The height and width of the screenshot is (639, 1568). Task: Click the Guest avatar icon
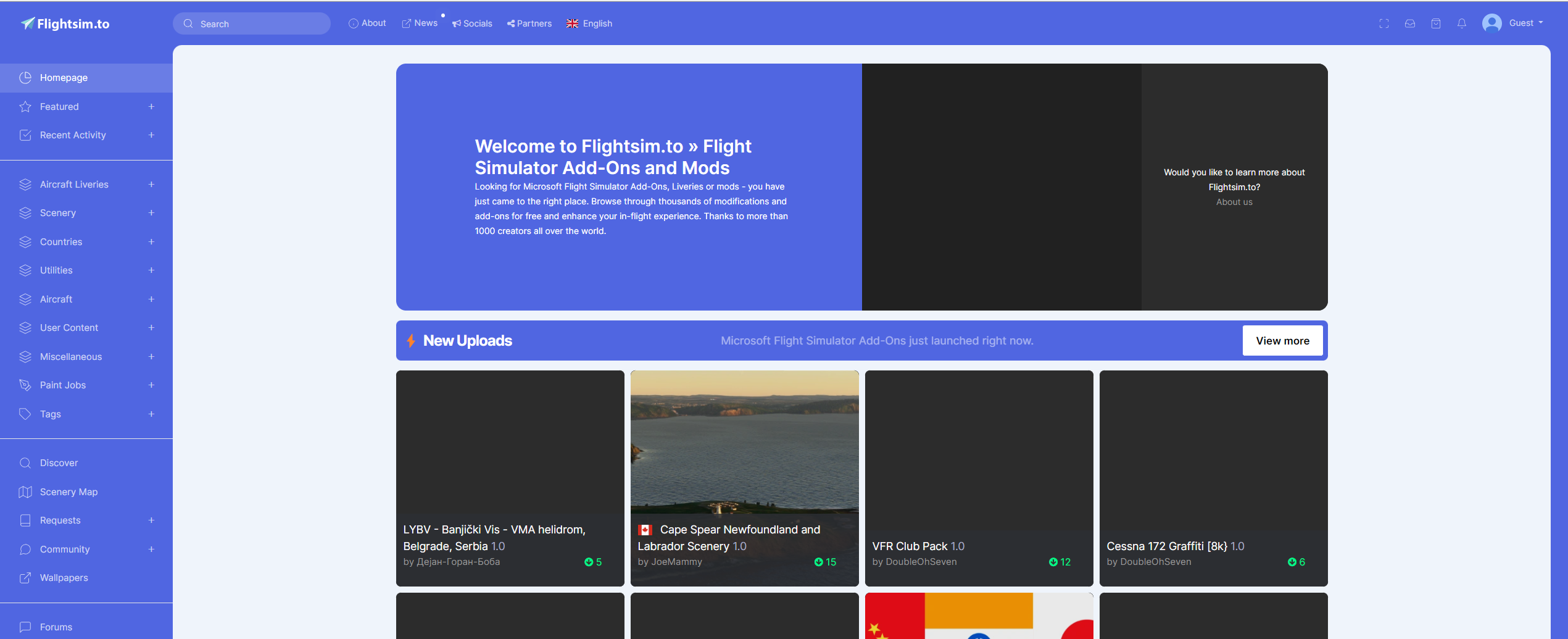pyautogui.click(x=1492, y=23)
